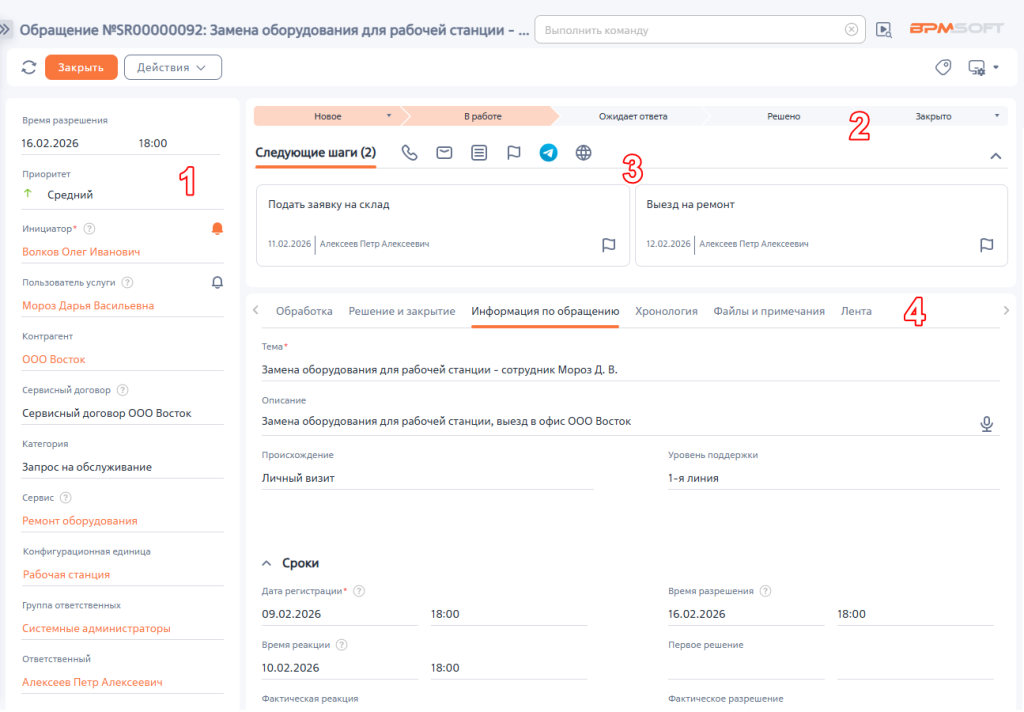Click the phone call icon in next steps
This screenshot has width=1024, height=712.
(409, 153)
